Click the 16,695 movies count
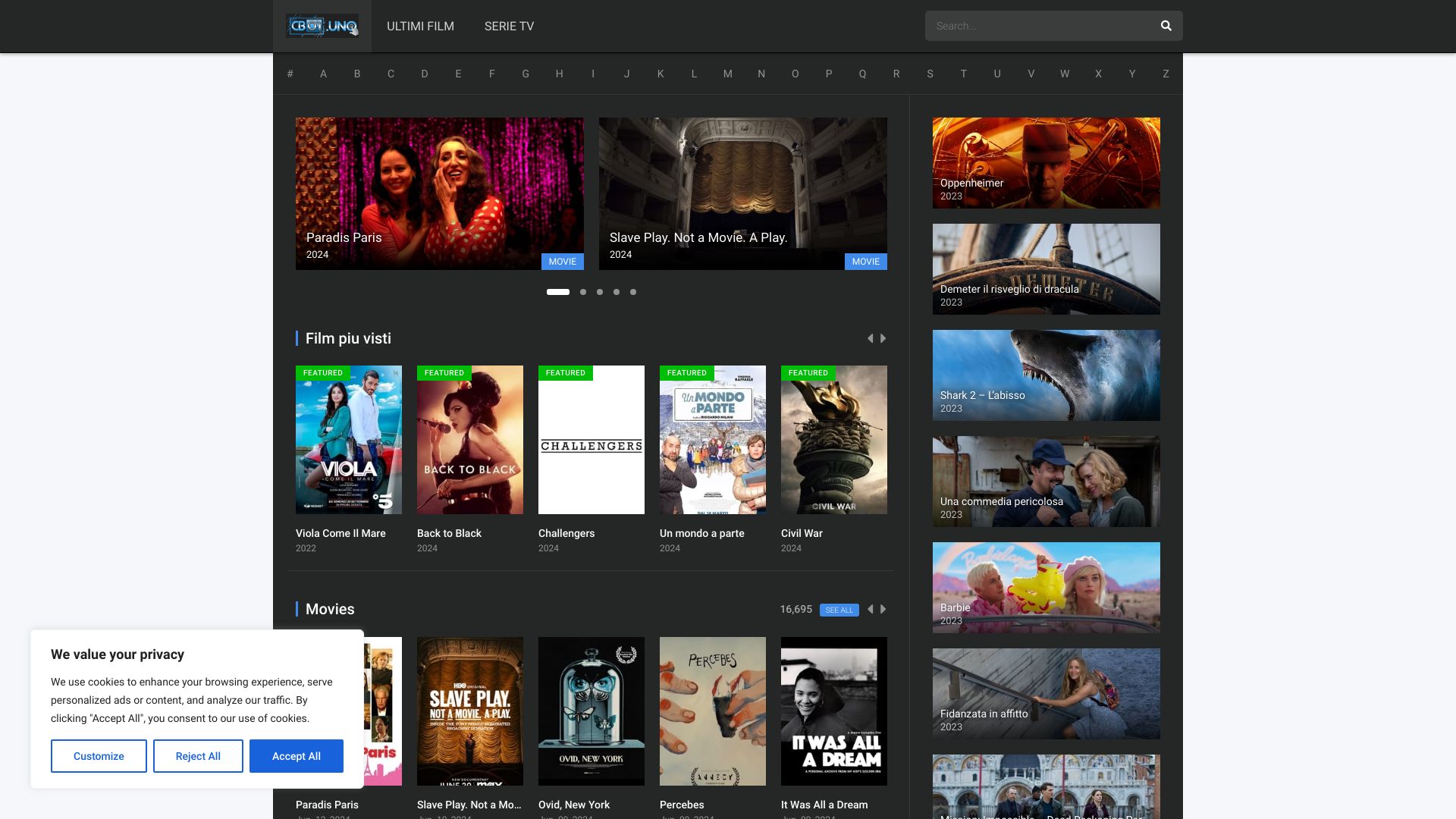The image size is (1456, 819). (x=796, y=609)
